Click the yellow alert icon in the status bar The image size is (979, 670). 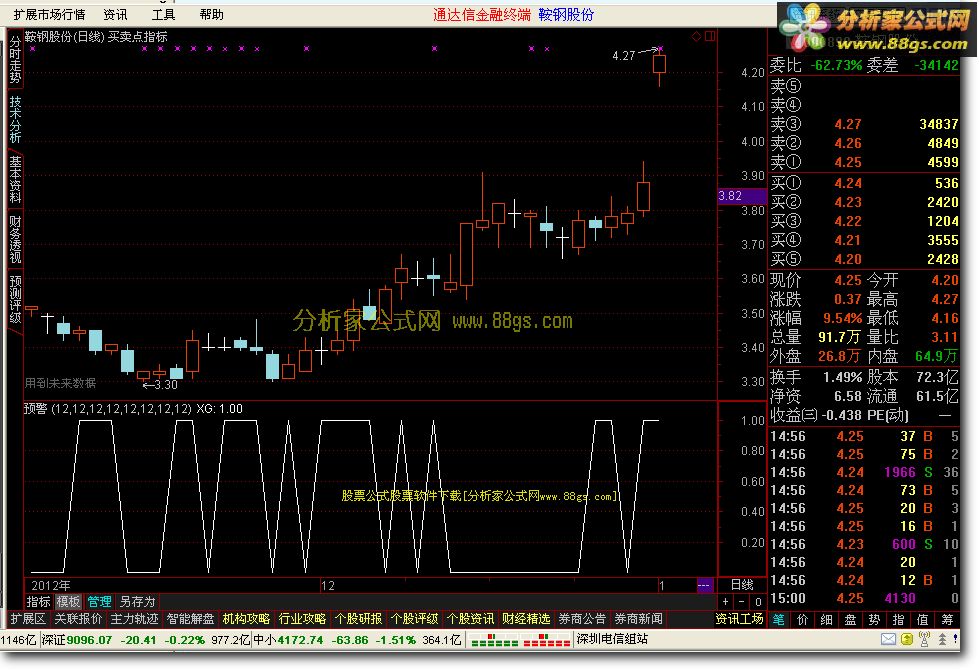tap(908, 639)
